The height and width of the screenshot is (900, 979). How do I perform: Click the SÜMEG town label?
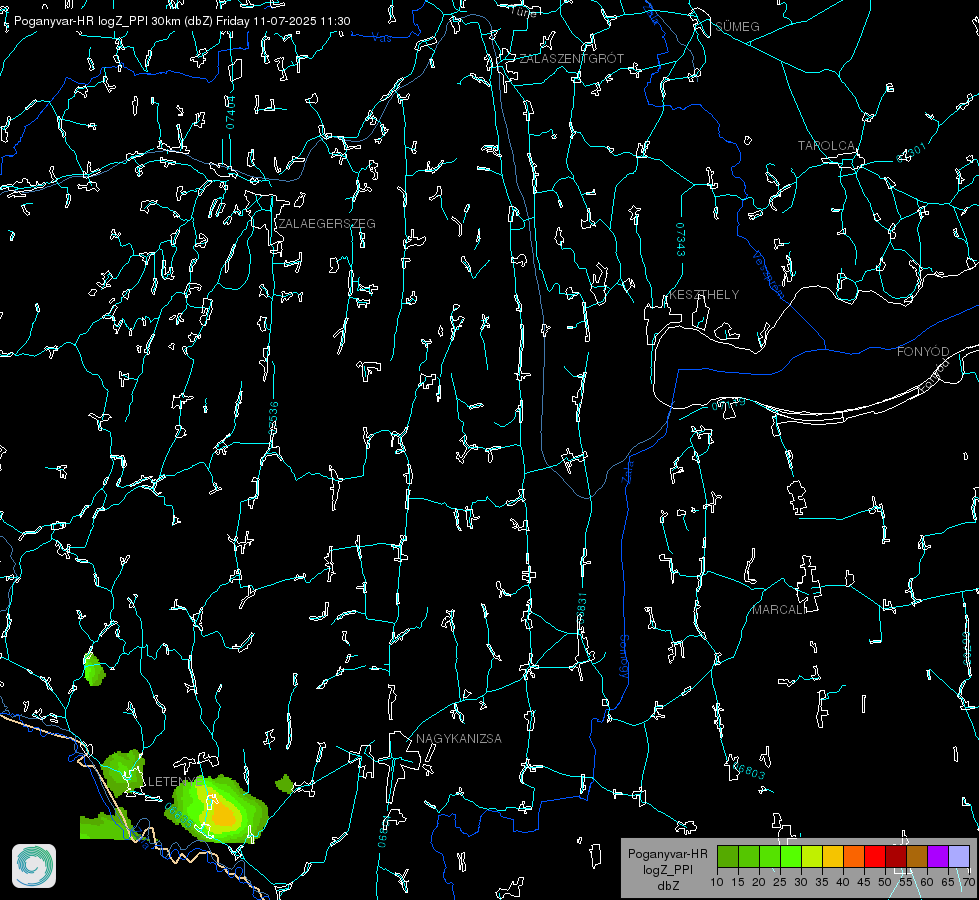pos(737,27)
